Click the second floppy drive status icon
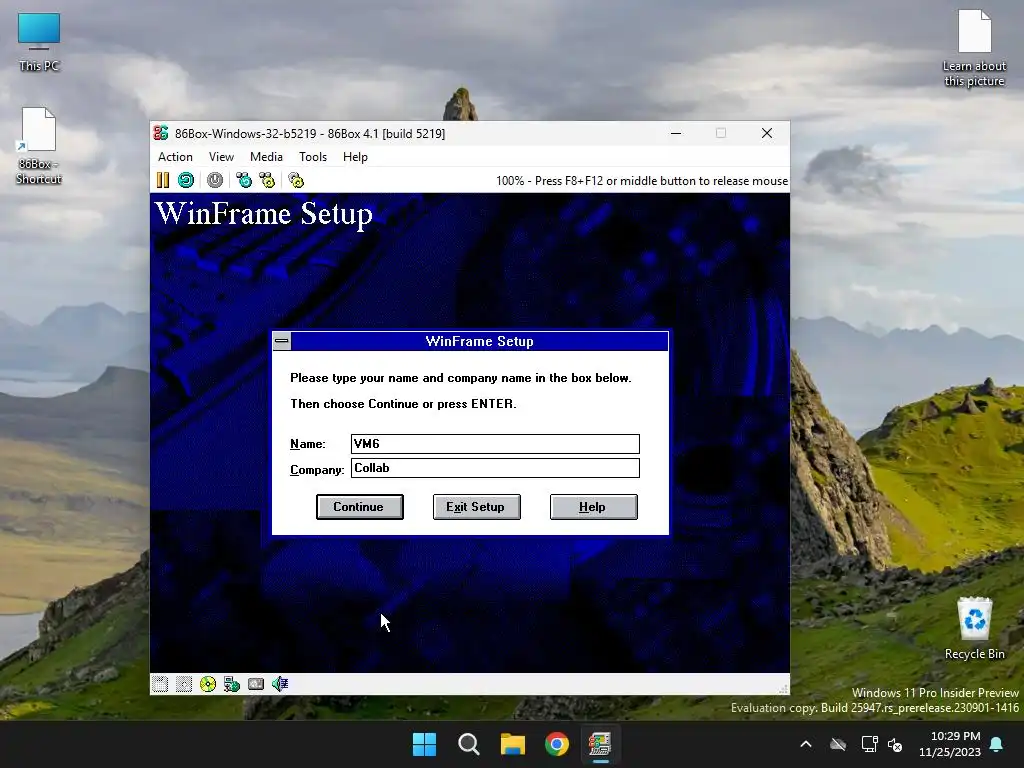1024x768 pixels. tap(184, 684)
